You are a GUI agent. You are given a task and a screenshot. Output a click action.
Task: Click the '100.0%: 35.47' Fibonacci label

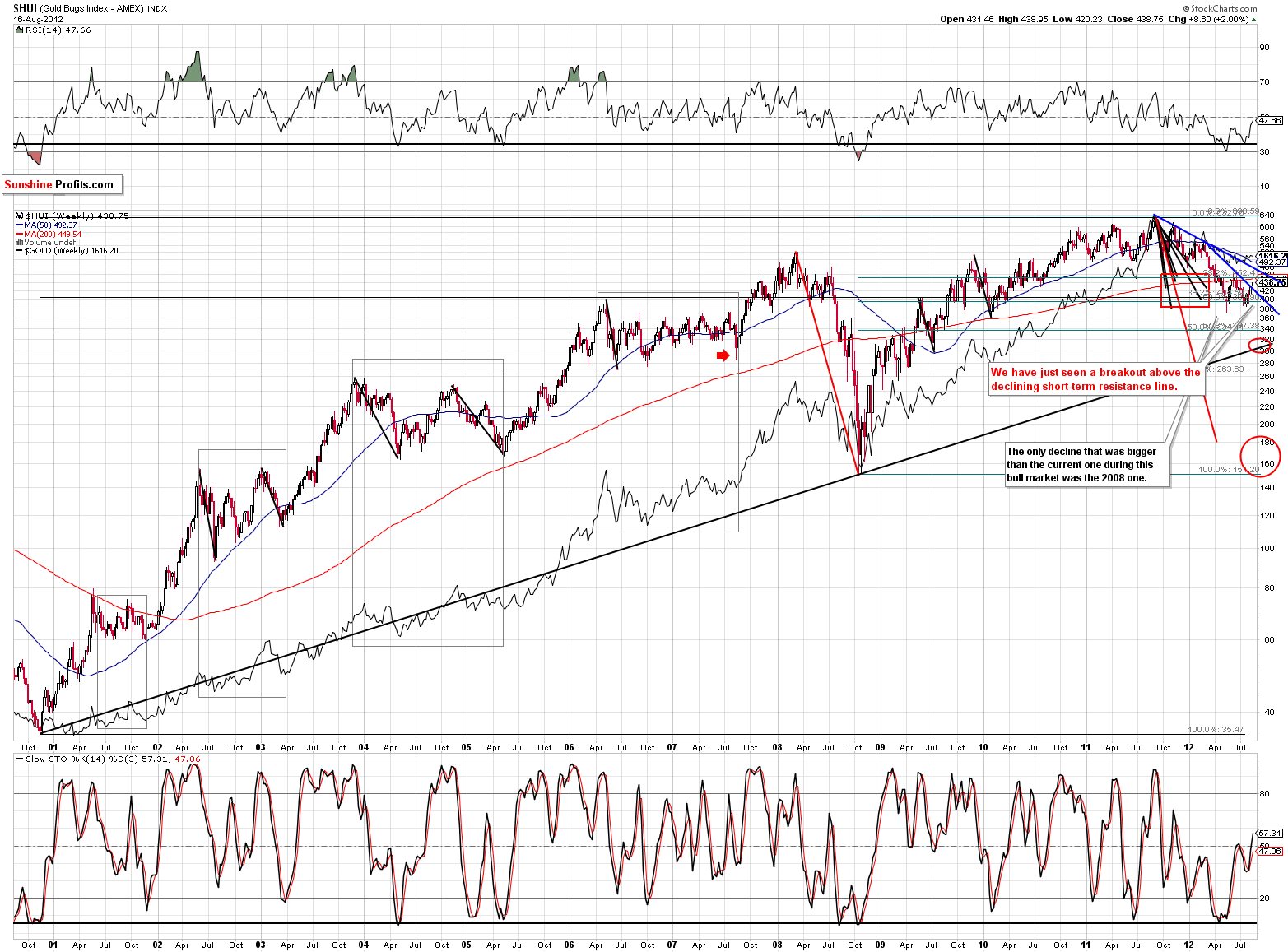pos(1216,729)
